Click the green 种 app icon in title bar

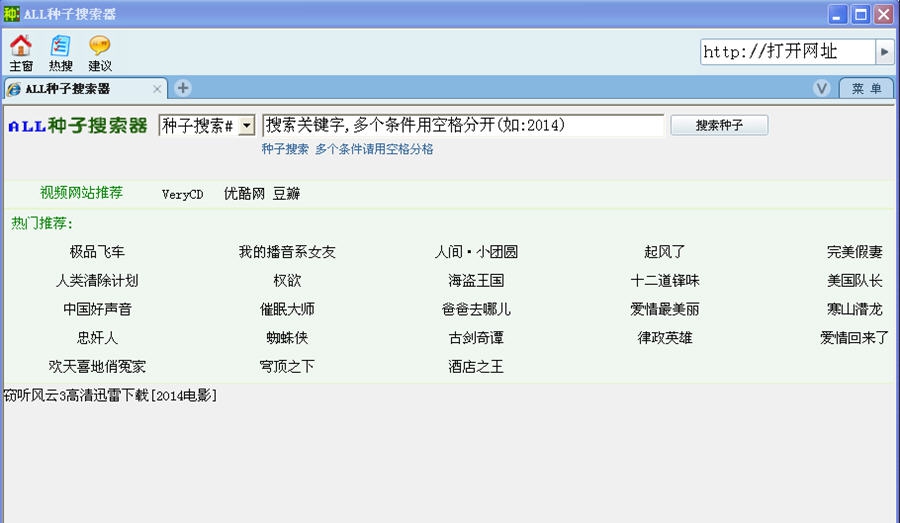pos(11,14)
